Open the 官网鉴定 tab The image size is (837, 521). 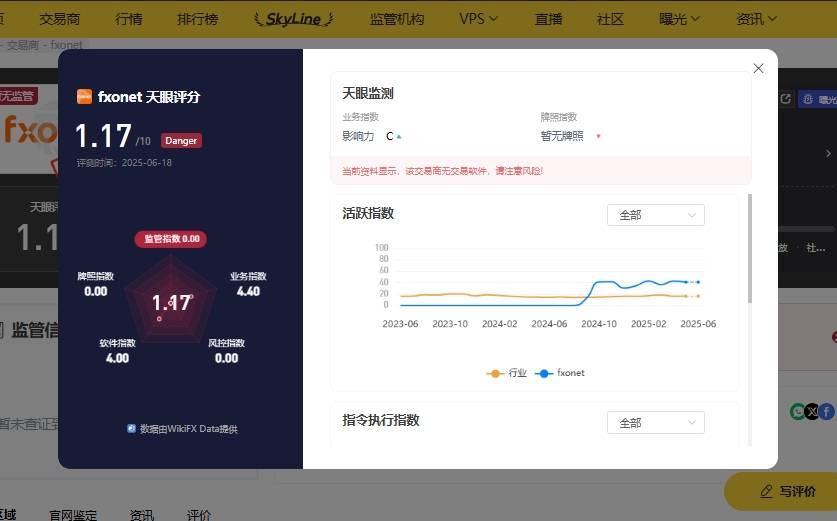tap(73, 515)
